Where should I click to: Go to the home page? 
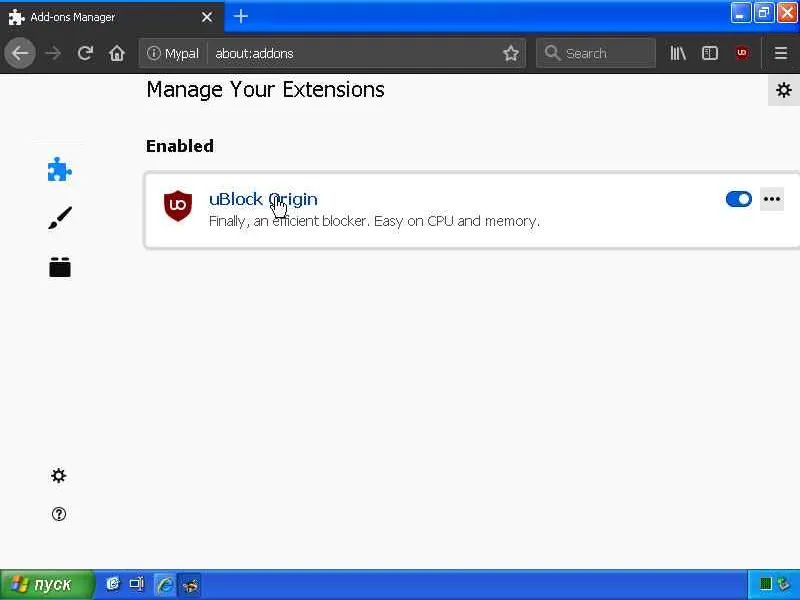point(117,53)
